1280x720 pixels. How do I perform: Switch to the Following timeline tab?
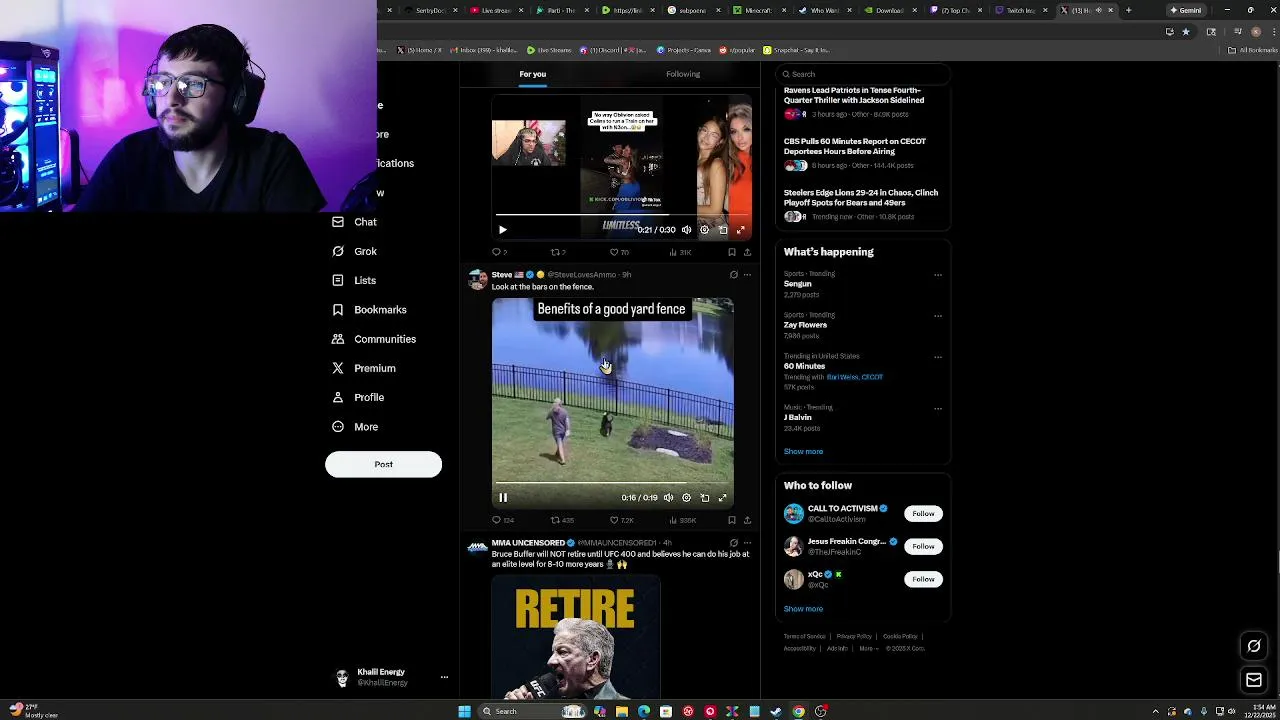coord(683,74)
